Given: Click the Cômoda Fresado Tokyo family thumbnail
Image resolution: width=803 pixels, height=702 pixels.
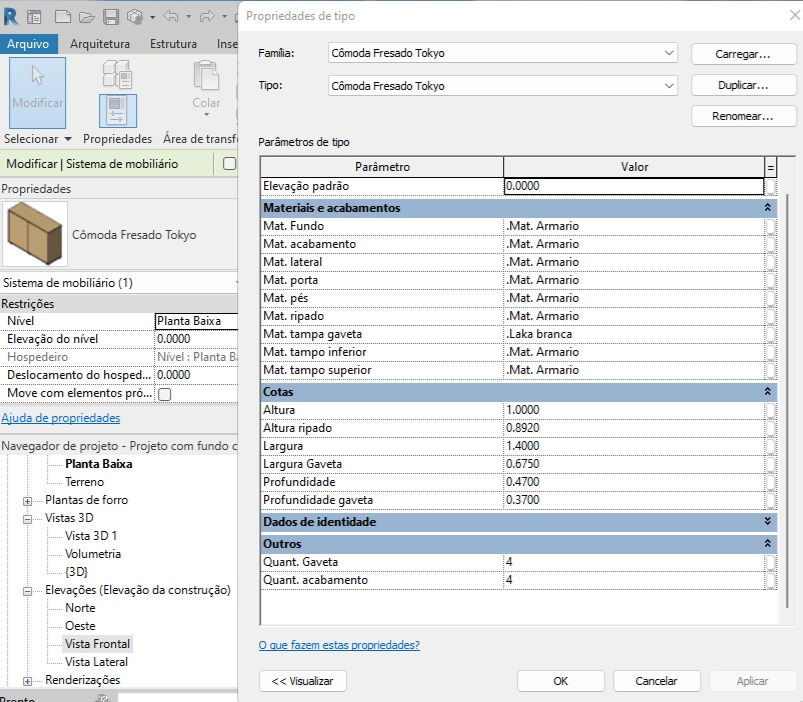Looking at the screenshot, I should [35, 234].
